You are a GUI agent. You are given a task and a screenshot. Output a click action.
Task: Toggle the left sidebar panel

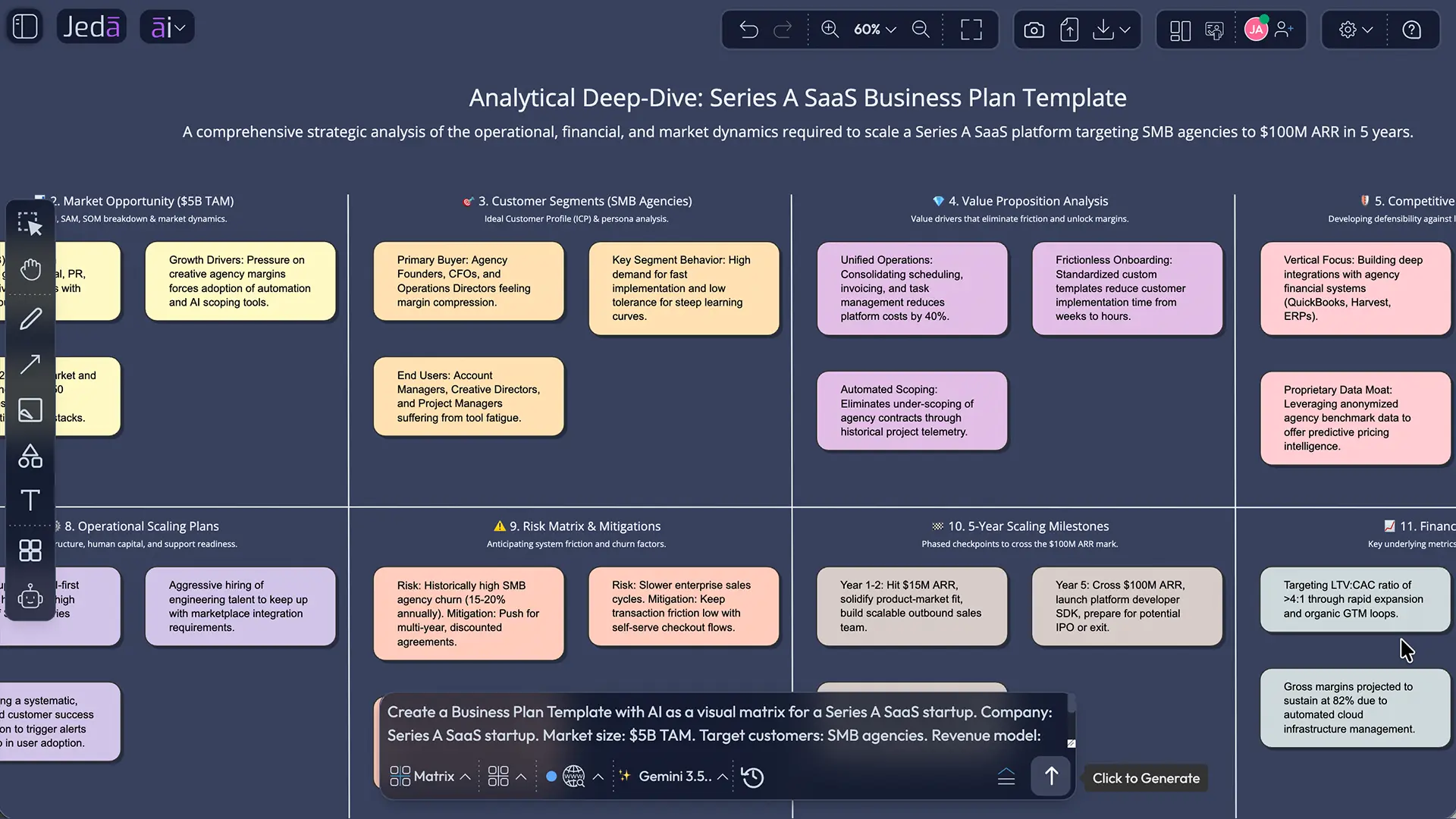click(25, 27)
